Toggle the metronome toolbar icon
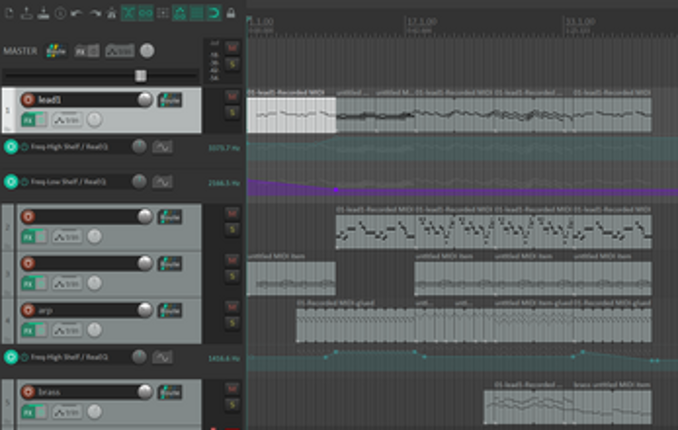This screenshot has width=678, height=430. (112, 13)
